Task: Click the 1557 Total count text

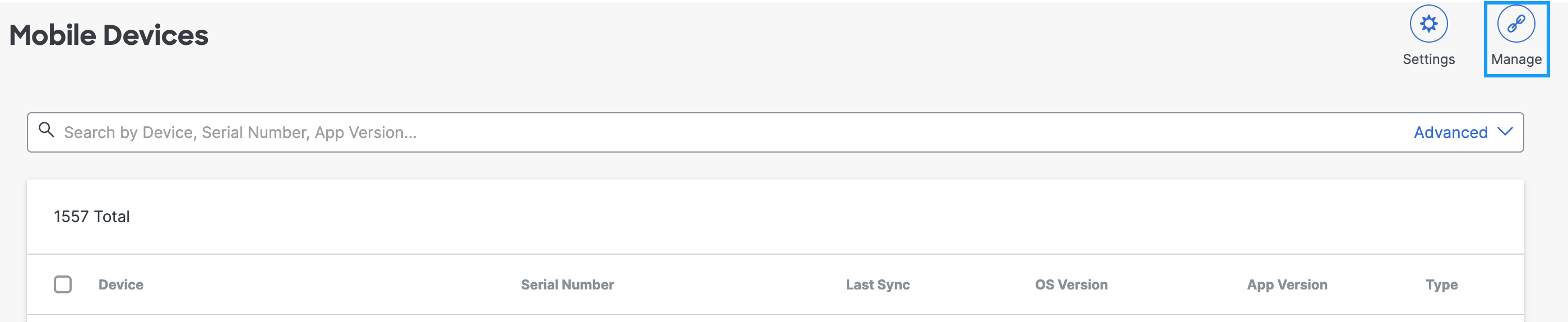Action: point(91,217)
